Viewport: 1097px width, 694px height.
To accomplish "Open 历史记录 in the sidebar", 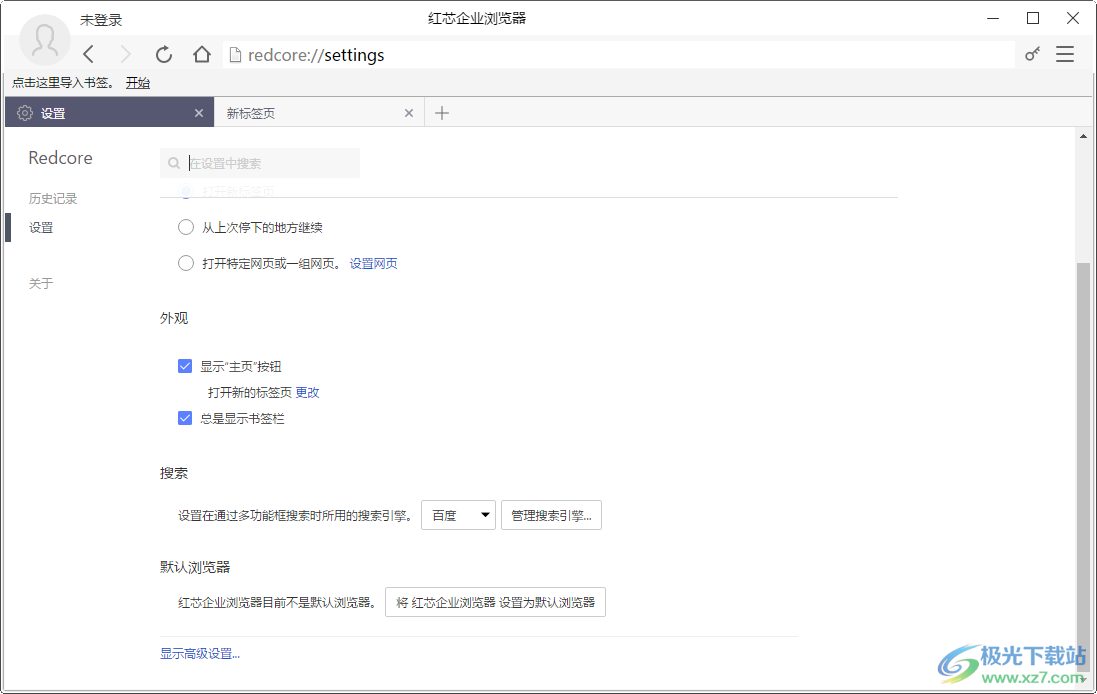I will pos(52,199).
